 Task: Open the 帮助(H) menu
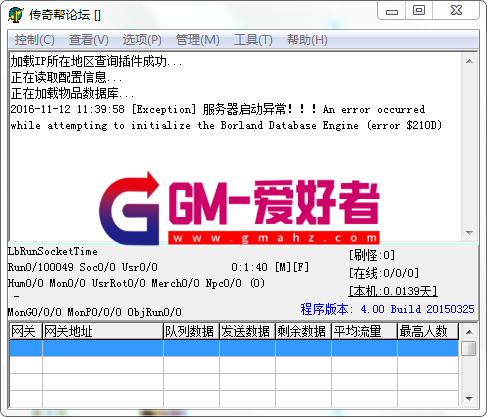[x=307, y=40]
